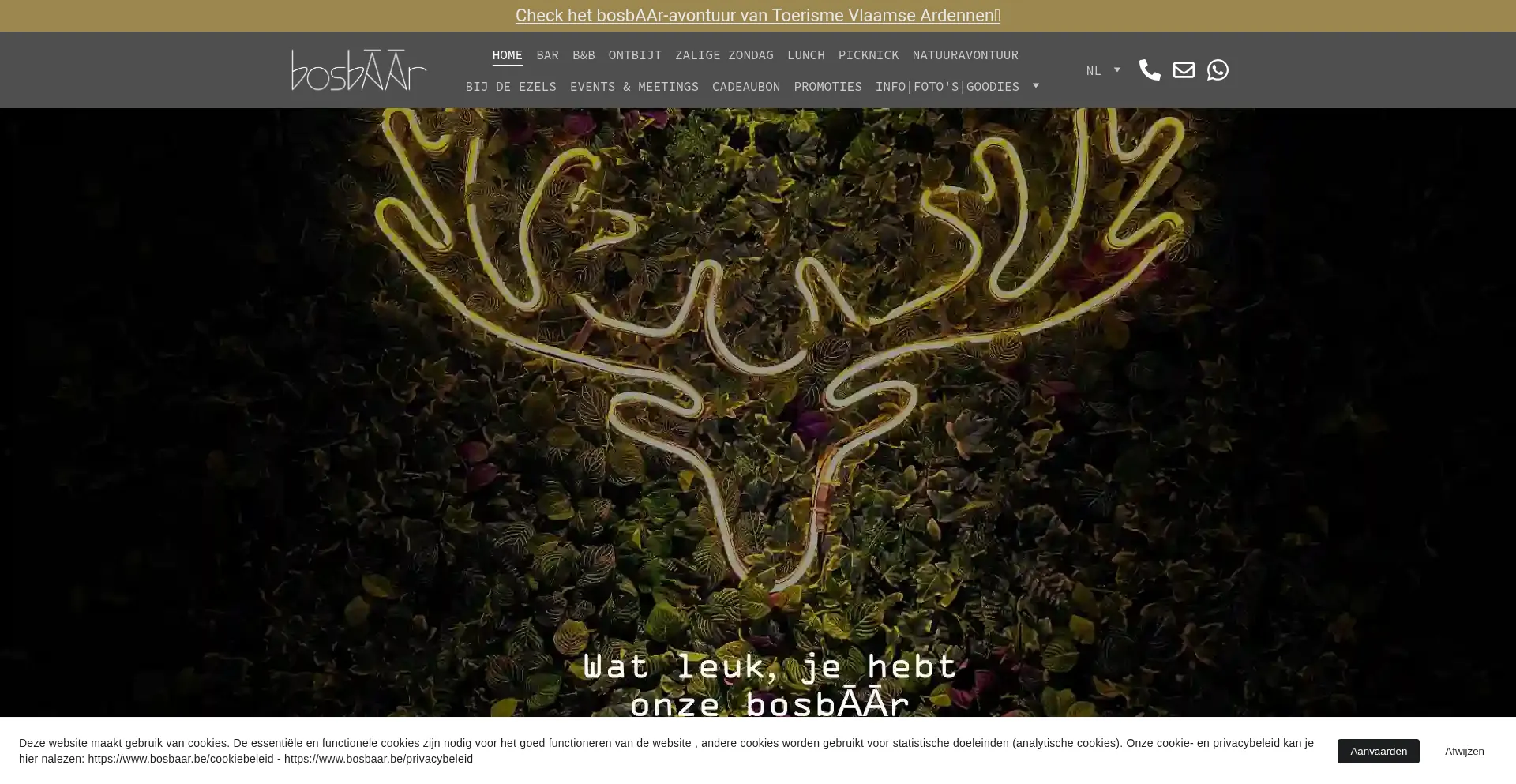Screen dimensions: 1516x784
Task: Accept cookies with the Aanvaarden button
Action: pos(1378,751)
